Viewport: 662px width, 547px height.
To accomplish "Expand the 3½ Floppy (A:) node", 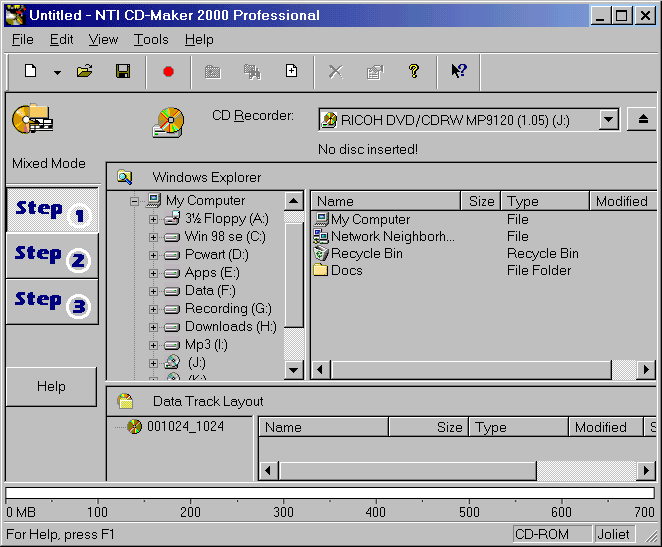I will [x=154, y=219].
